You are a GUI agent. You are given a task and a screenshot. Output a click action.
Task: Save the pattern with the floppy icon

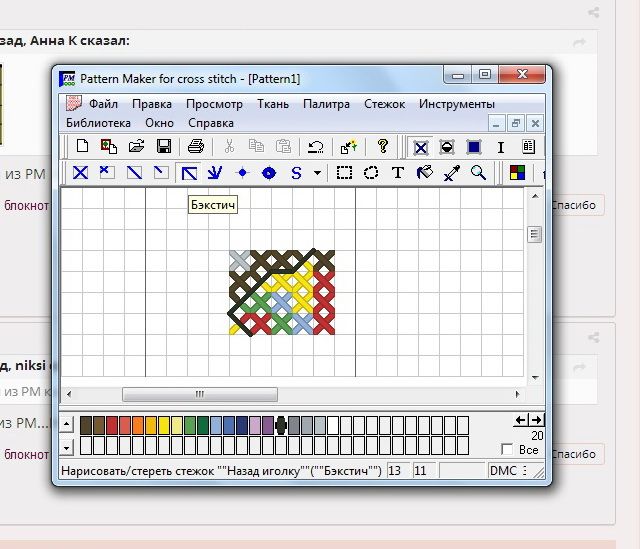(x=164, y=146)
